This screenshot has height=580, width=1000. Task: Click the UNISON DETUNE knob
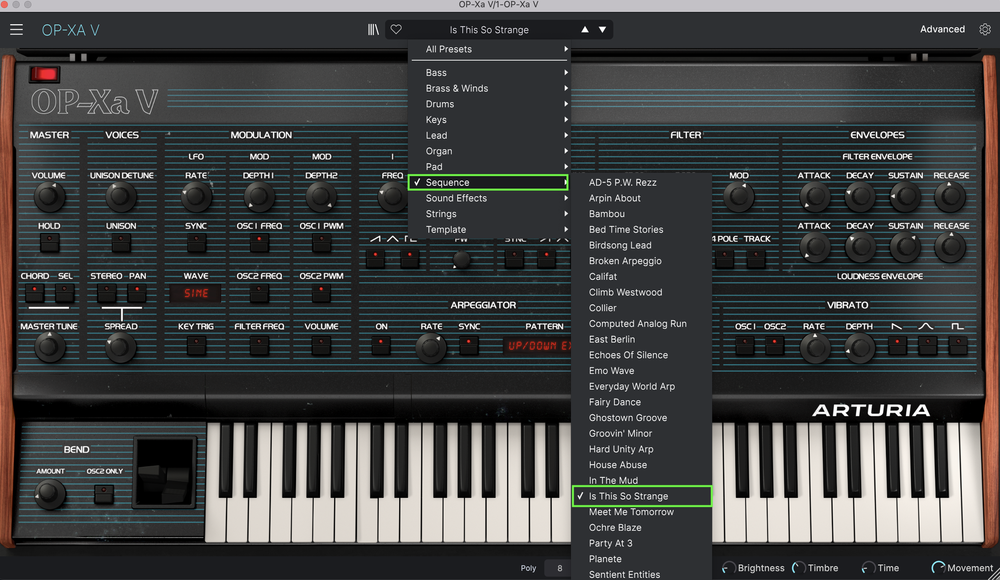click(121, 197)
